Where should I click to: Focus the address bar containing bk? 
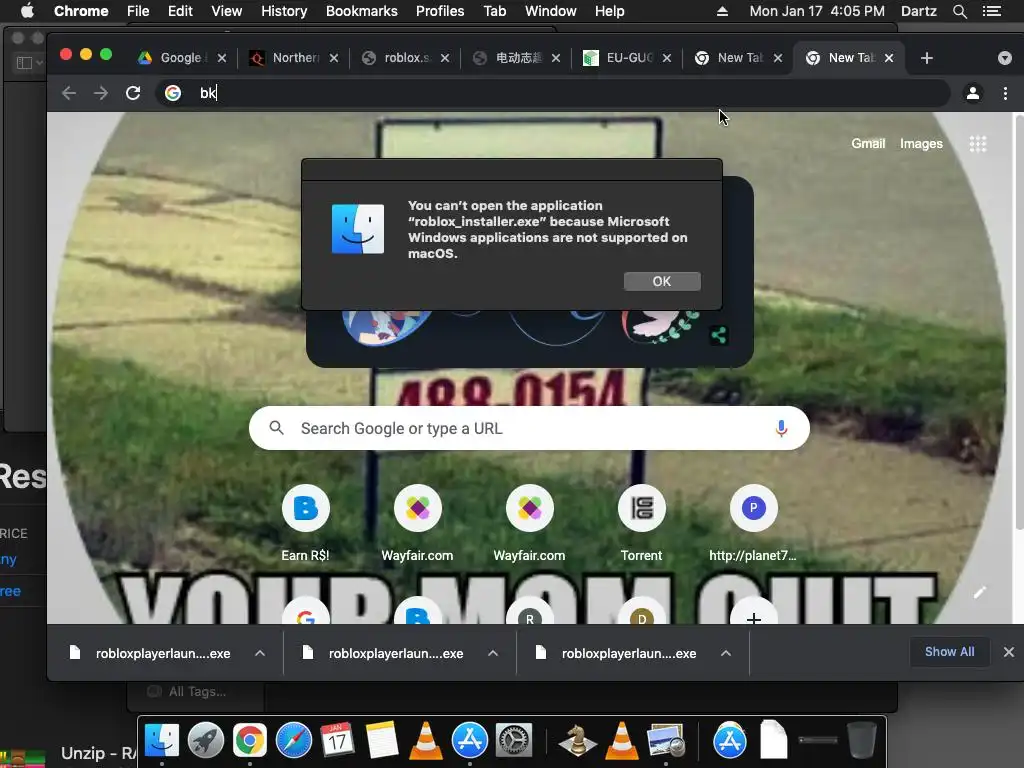(x=552, y=93)
